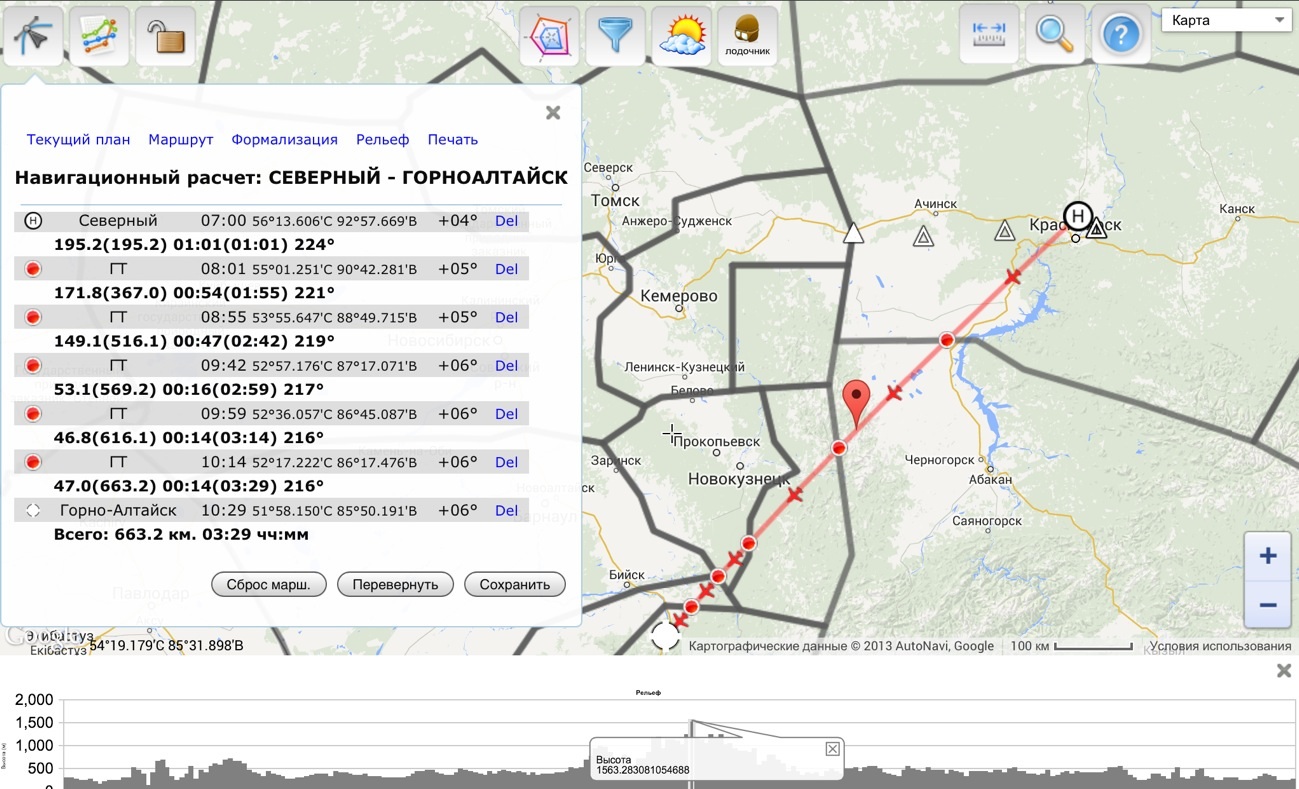Delete the Северный waypoint via Del
The image size is (1299, 789).
coord(506,220)
